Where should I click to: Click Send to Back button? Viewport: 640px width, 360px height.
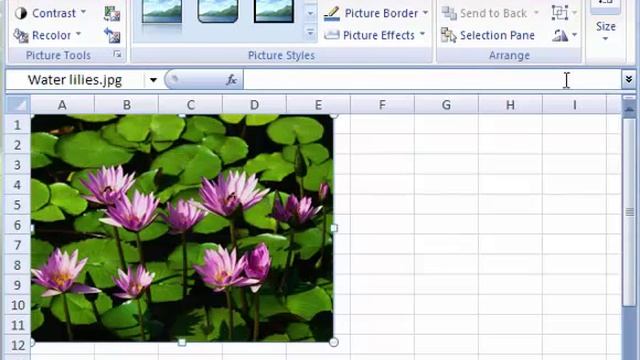tap(486, 13)
